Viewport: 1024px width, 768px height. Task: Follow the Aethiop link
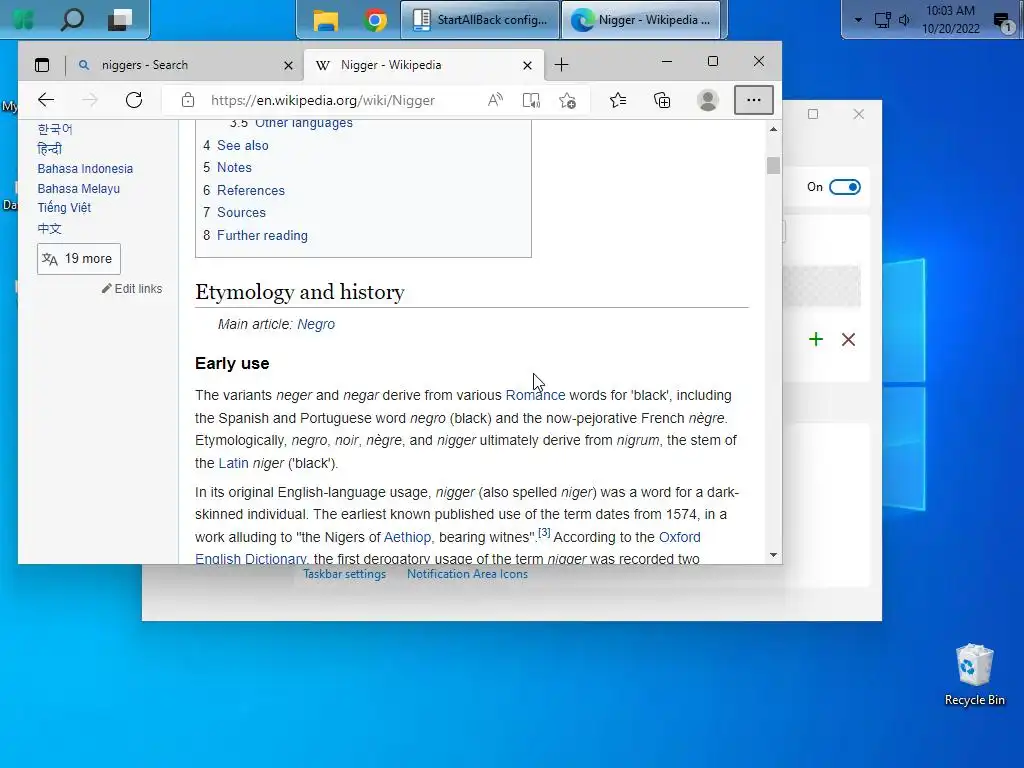(408, 537)
